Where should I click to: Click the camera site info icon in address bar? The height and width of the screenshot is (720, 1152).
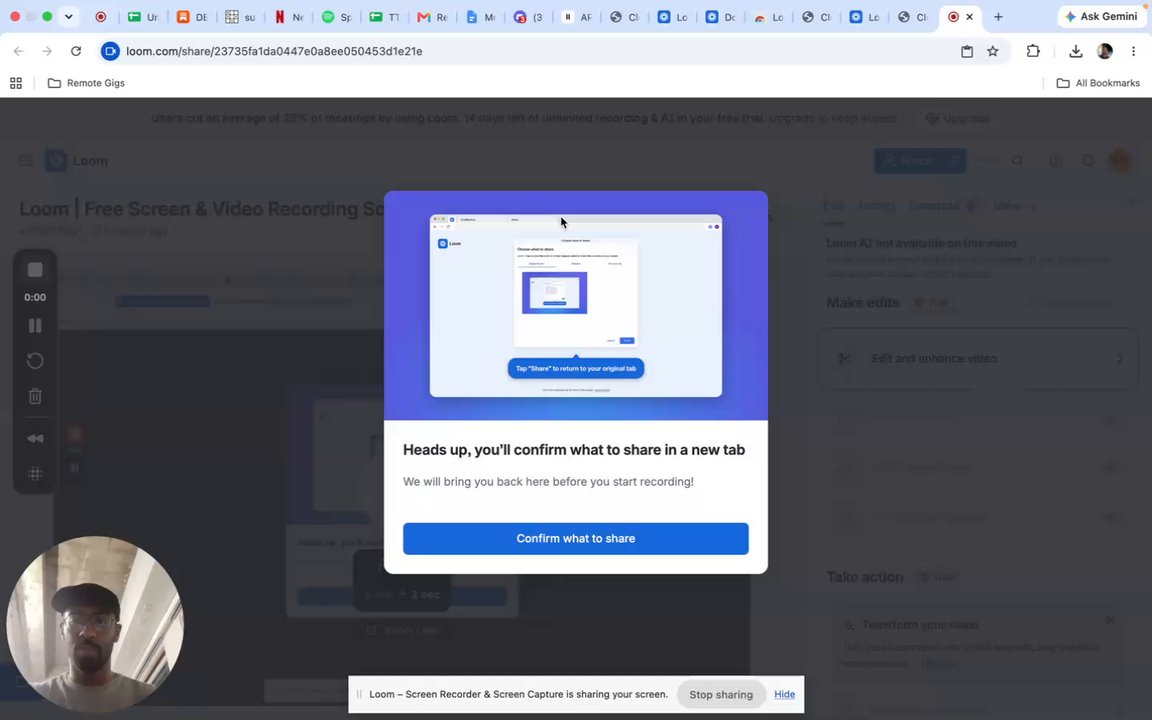click(x=110, y=51)
